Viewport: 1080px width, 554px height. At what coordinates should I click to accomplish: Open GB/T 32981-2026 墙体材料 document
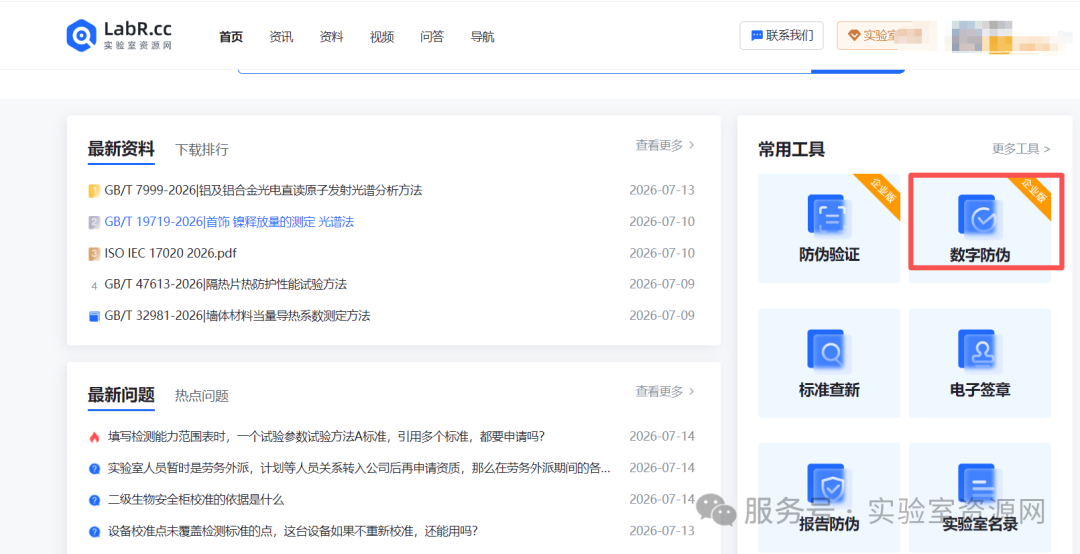tap(238, 316)
